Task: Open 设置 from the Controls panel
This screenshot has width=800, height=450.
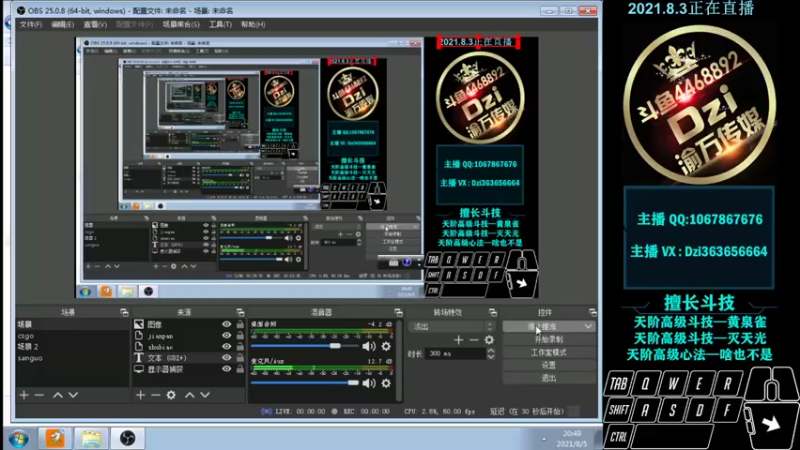Action: coord(549,365)
